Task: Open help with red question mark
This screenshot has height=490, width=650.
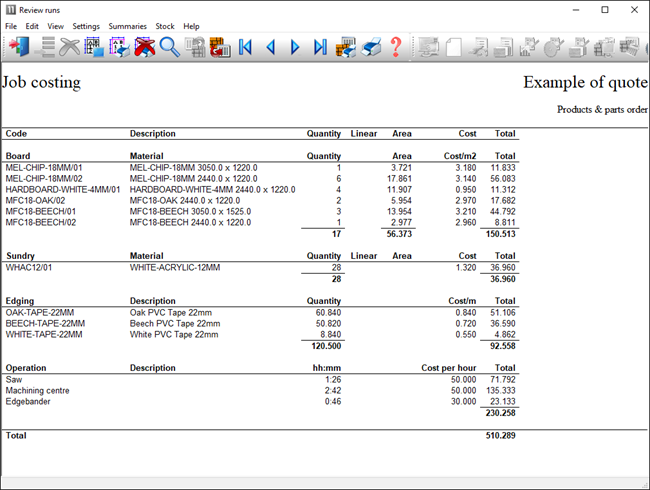Action: point(396,47)
